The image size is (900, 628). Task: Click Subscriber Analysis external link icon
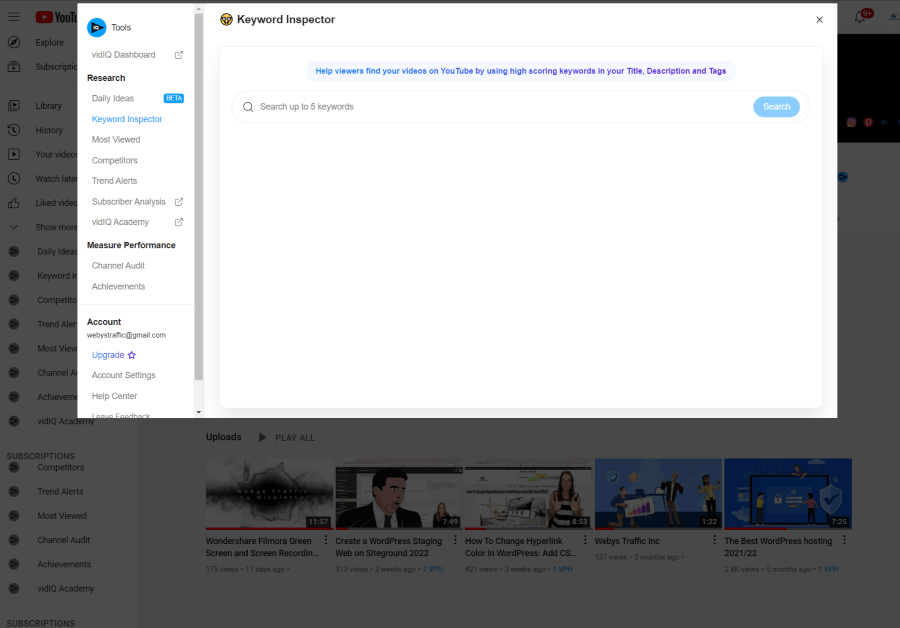(x=179, y=202)
